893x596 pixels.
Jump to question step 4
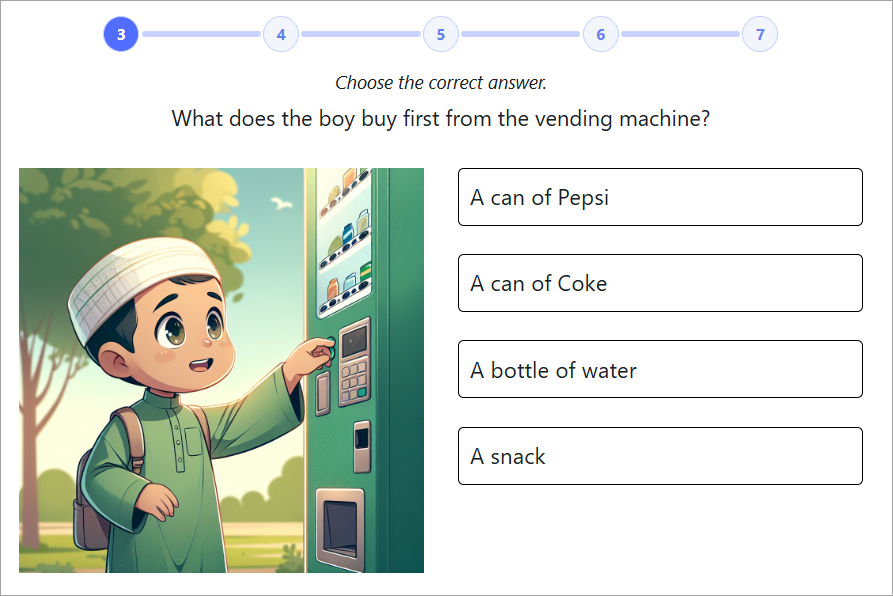pos(281,34)
